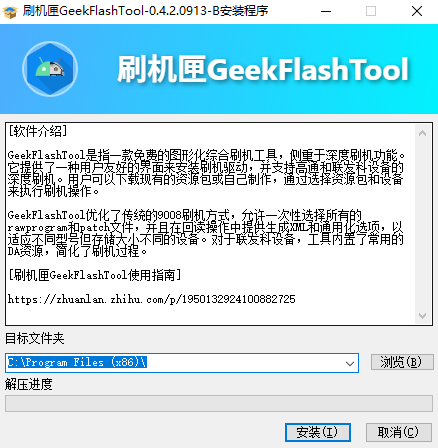Click the window title text 安装程序

click(x=244, y=11)
